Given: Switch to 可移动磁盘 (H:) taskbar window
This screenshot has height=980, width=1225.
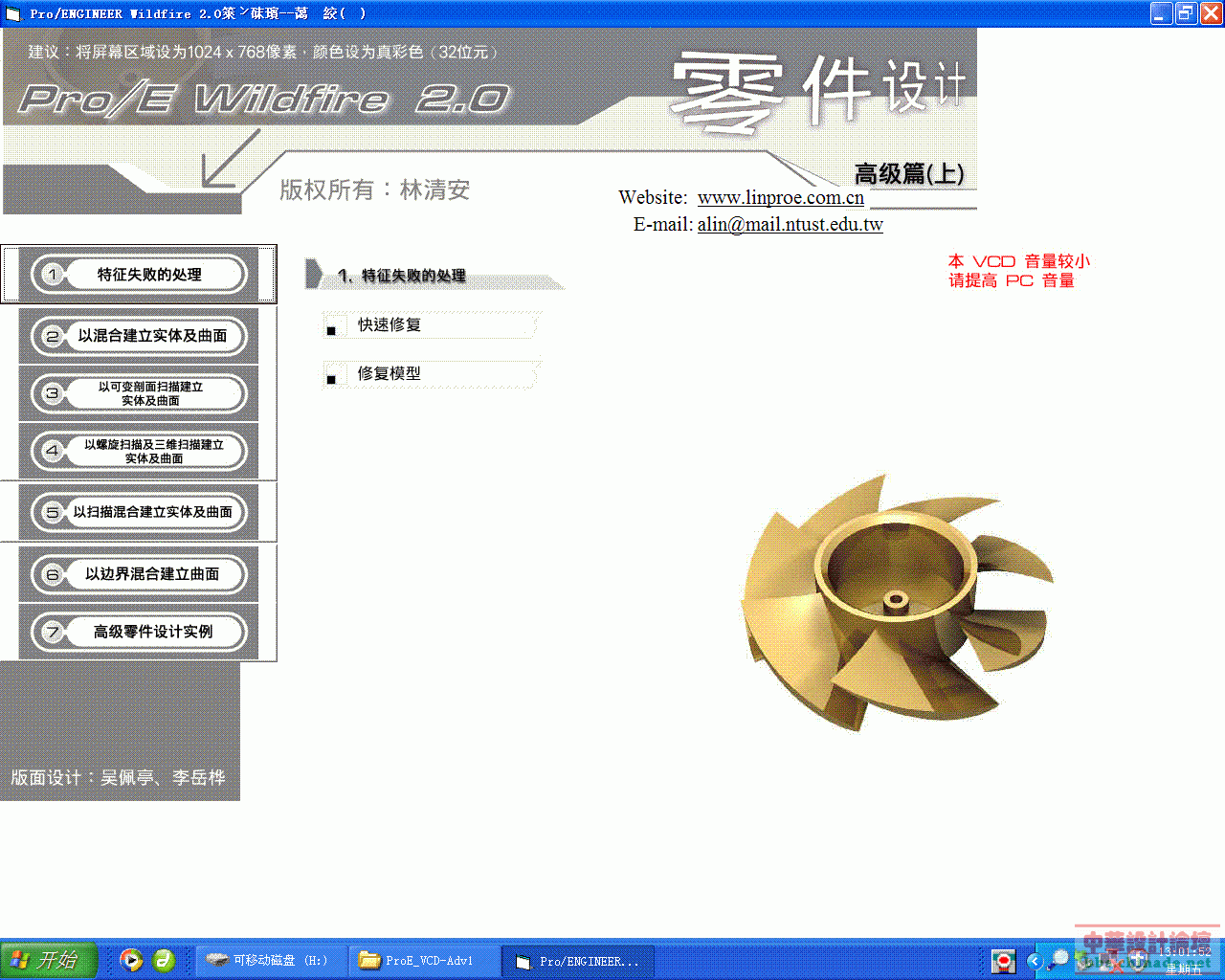Looking at the screenshot, I should (x=271, y=960).
